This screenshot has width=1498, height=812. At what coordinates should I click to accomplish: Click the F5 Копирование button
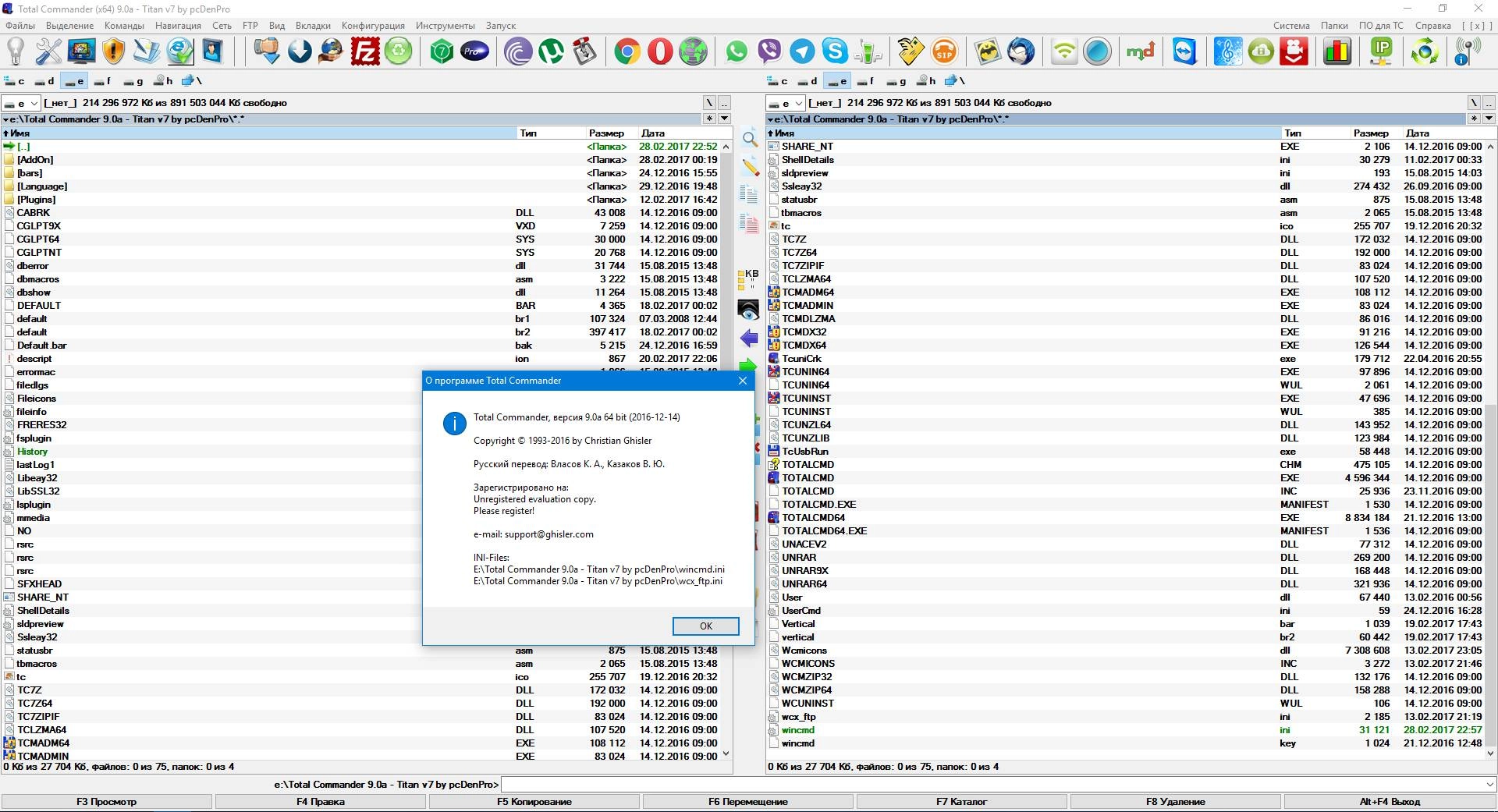pyautogui.click(x=534, y=801)
